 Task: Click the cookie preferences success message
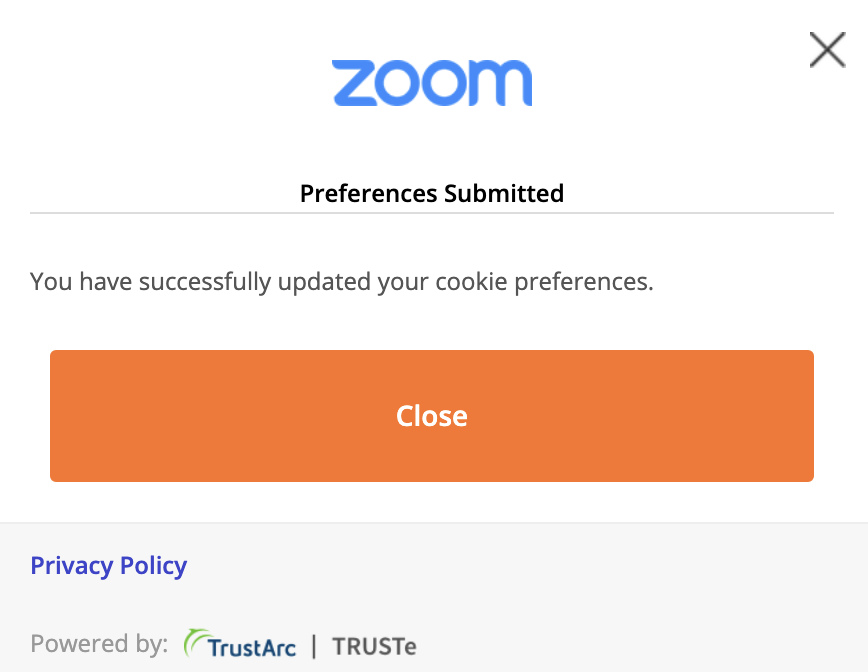point(342,282)
